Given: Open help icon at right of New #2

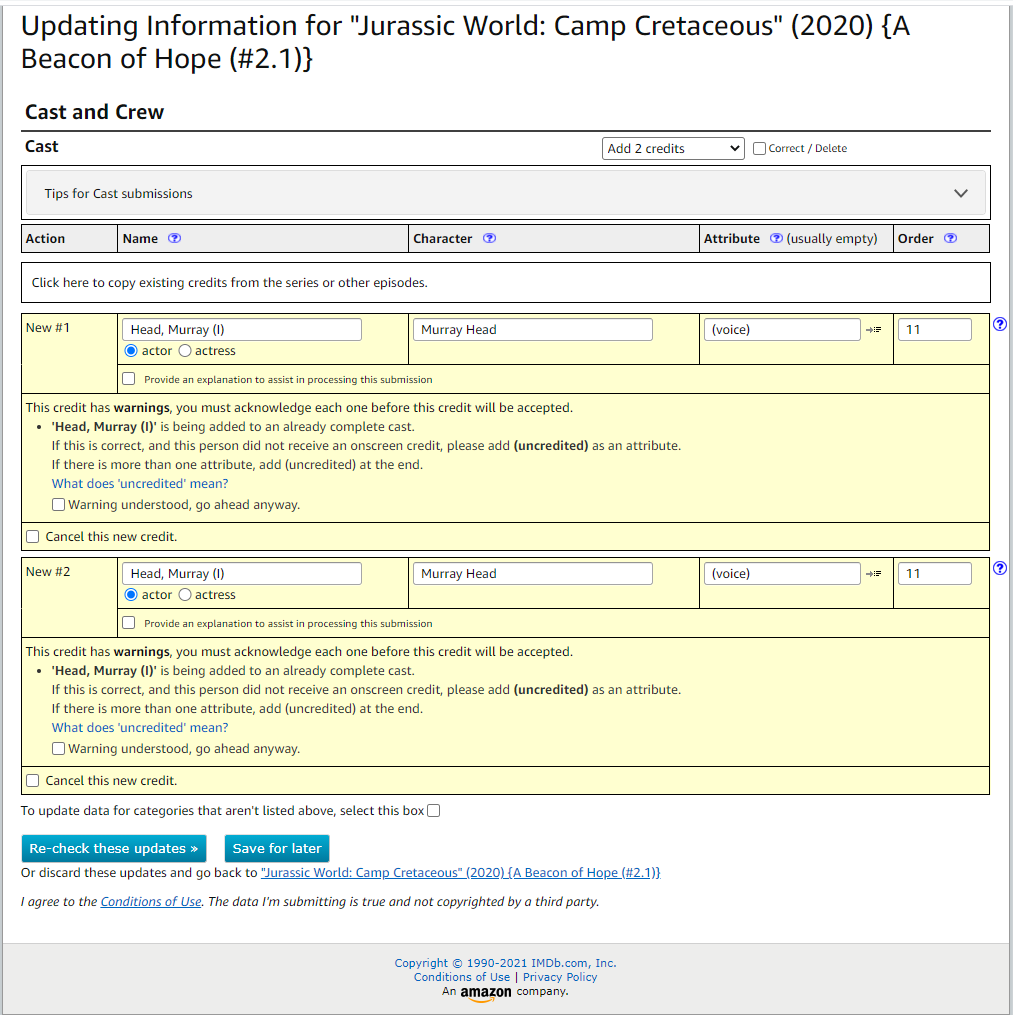Looking at the screenshot, I should click(x=1000, y=569).
